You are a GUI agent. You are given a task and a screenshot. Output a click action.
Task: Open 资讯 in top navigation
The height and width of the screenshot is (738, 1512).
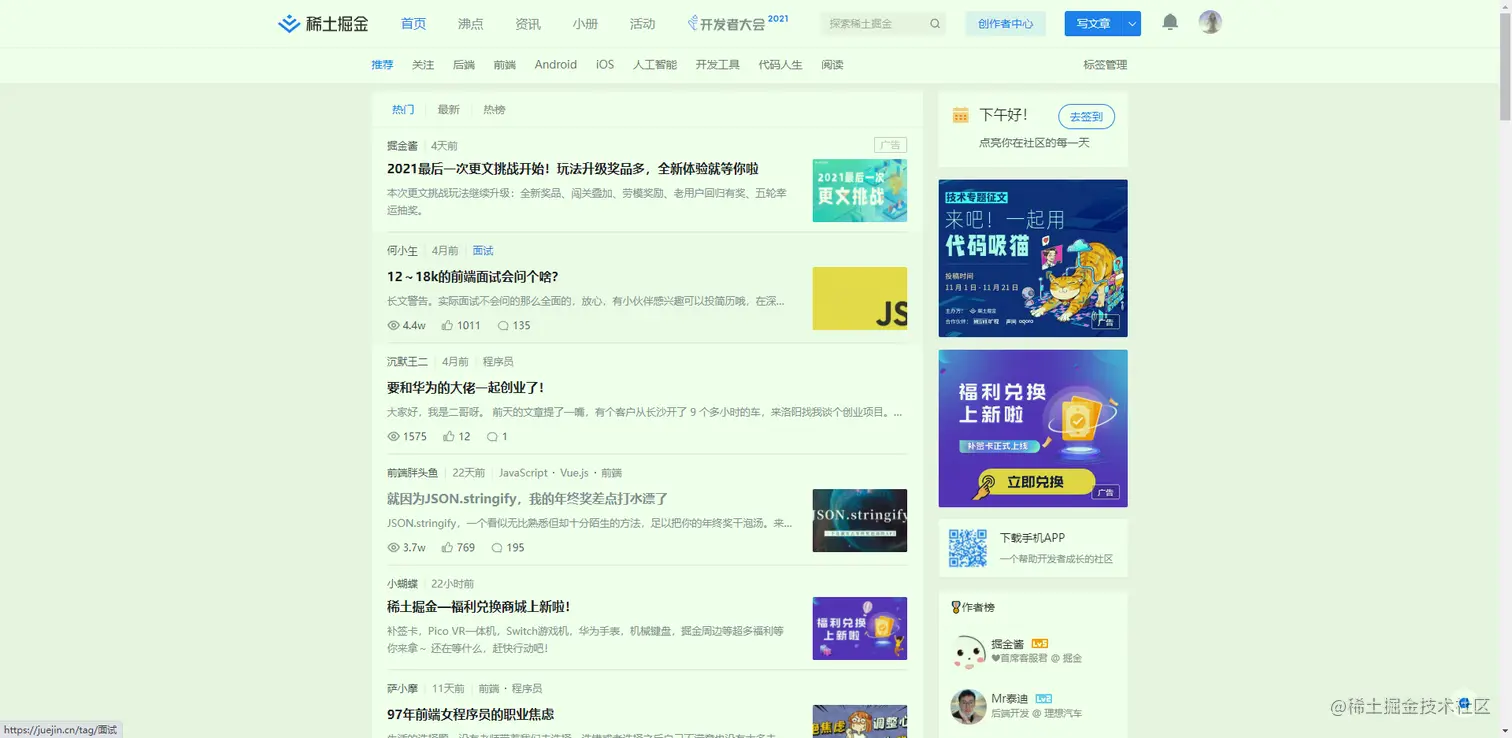[528, 24]
